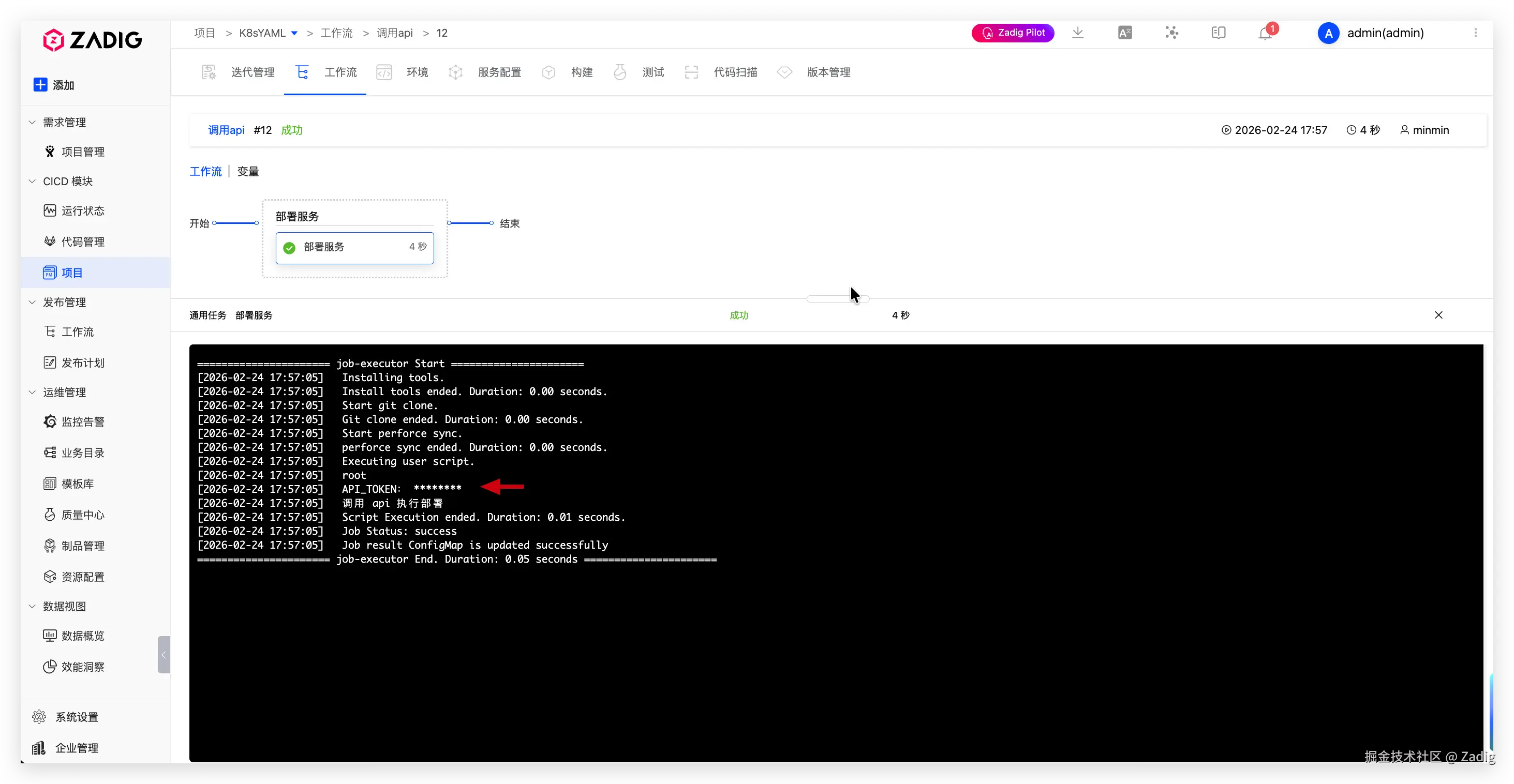Open the K8sYAML project dropdown
This screenshot has width=1514, height=784.
pos(268,33)
